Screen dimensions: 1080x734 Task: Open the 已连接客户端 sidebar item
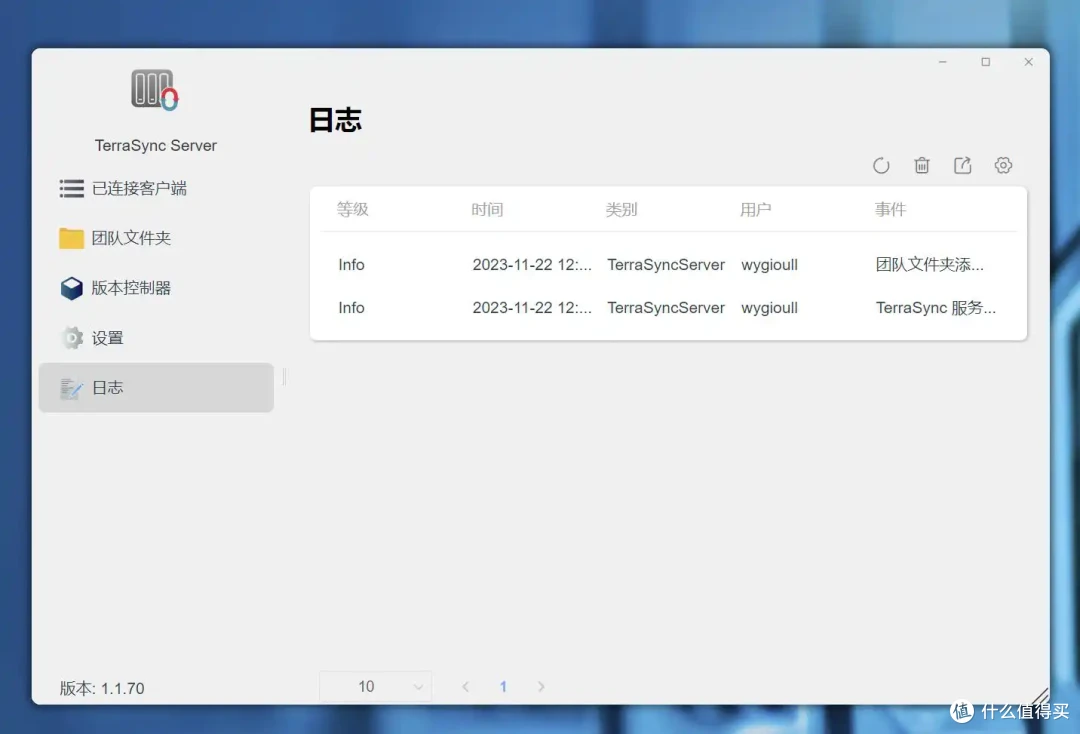pyautogui.click(x=156, y=188)
